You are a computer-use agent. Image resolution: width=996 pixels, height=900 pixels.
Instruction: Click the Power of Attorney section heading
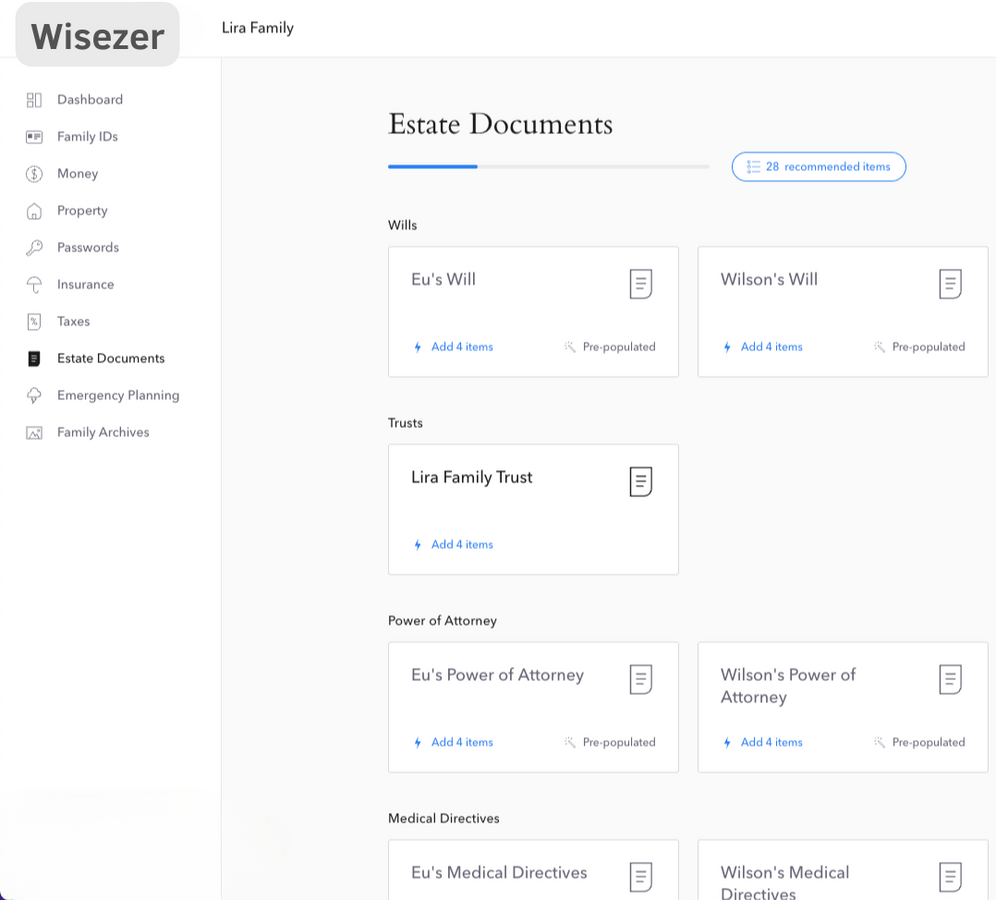442,621
